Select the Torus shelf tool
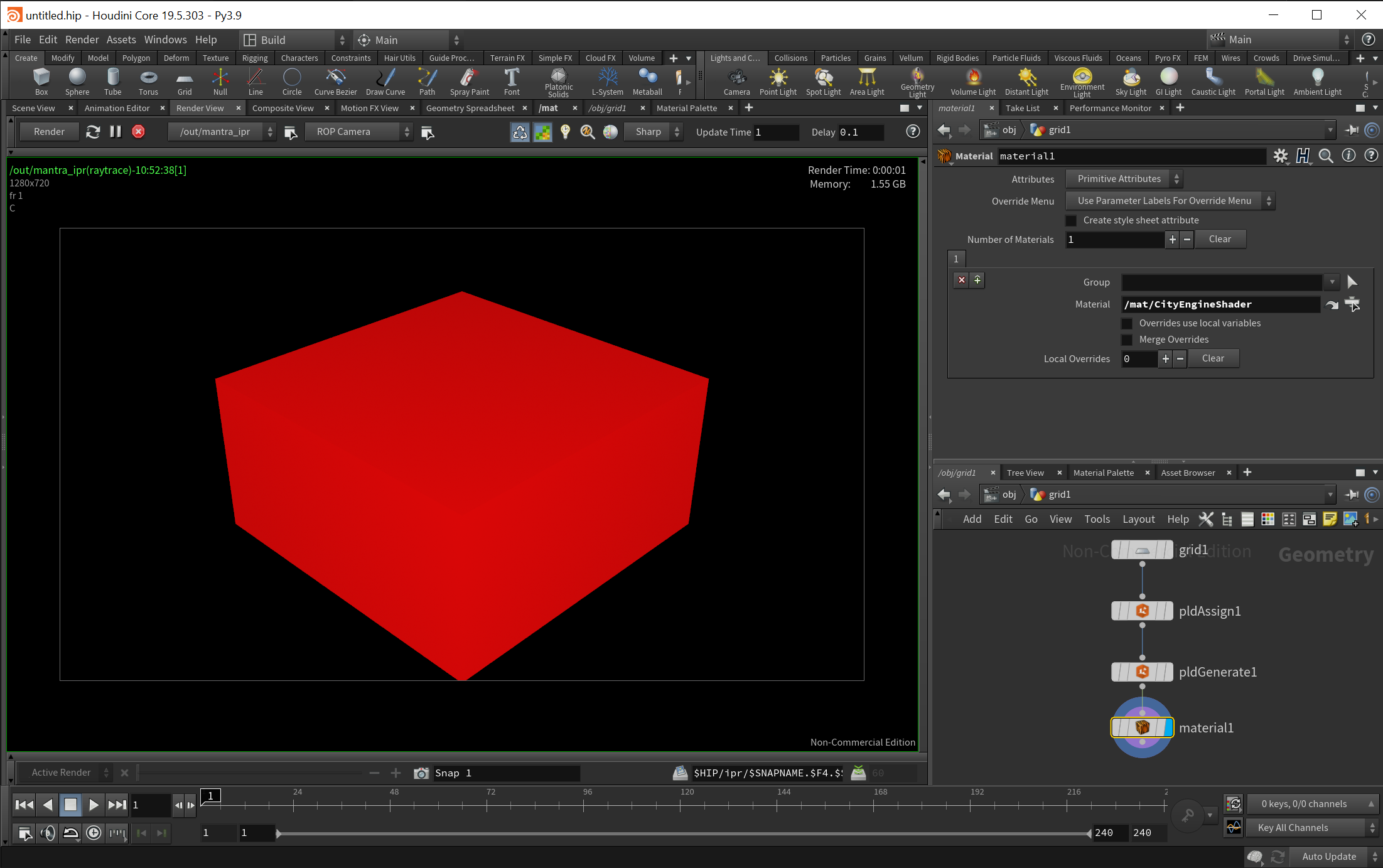The height and width of the screenshot is (868, 1383). click(148, 82)
